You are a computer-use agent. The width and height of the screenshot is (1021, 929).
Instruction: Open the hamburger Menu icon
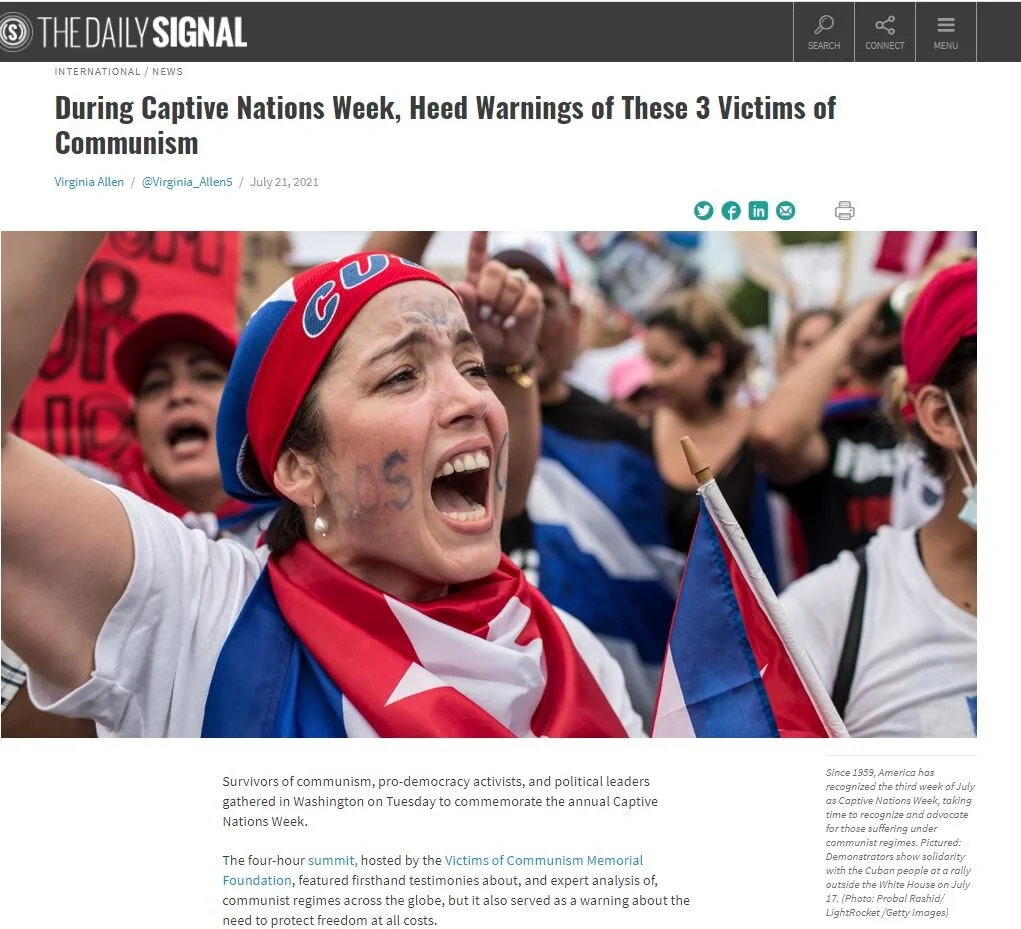pyautogui.click(x=945, y=32)
